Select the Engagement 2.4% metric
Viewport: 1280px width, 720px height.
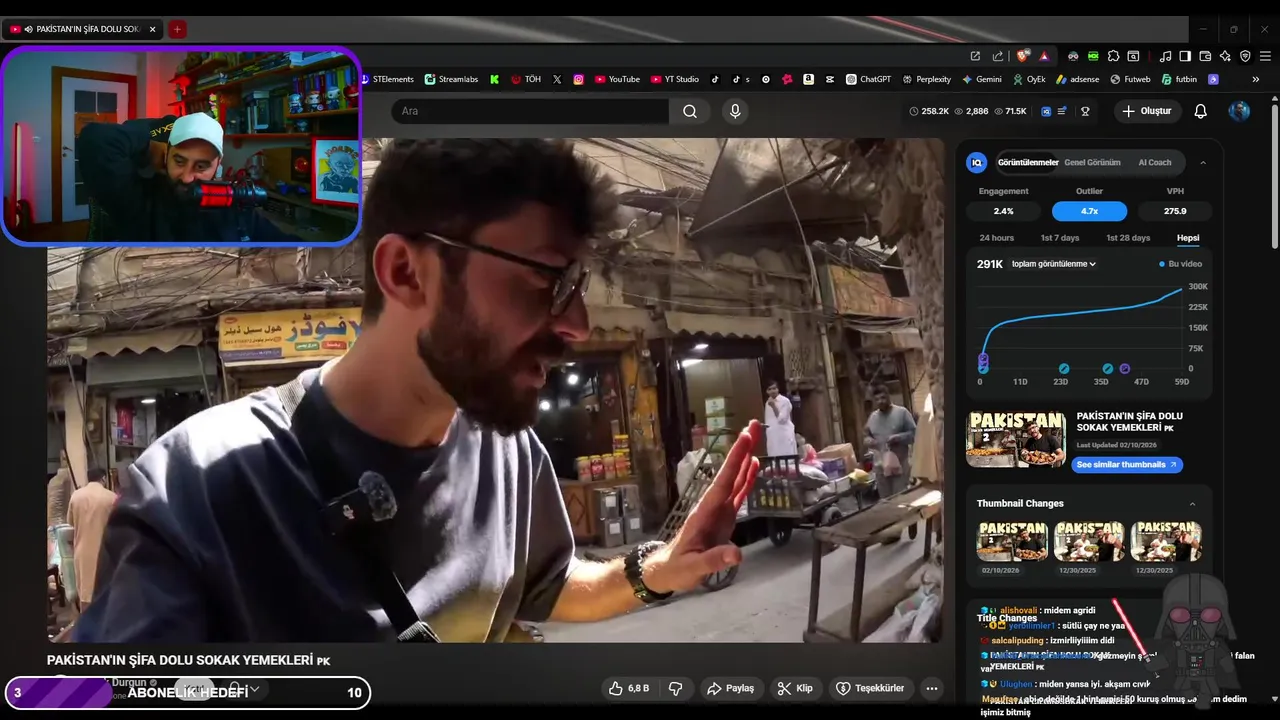coord(1003,211)
